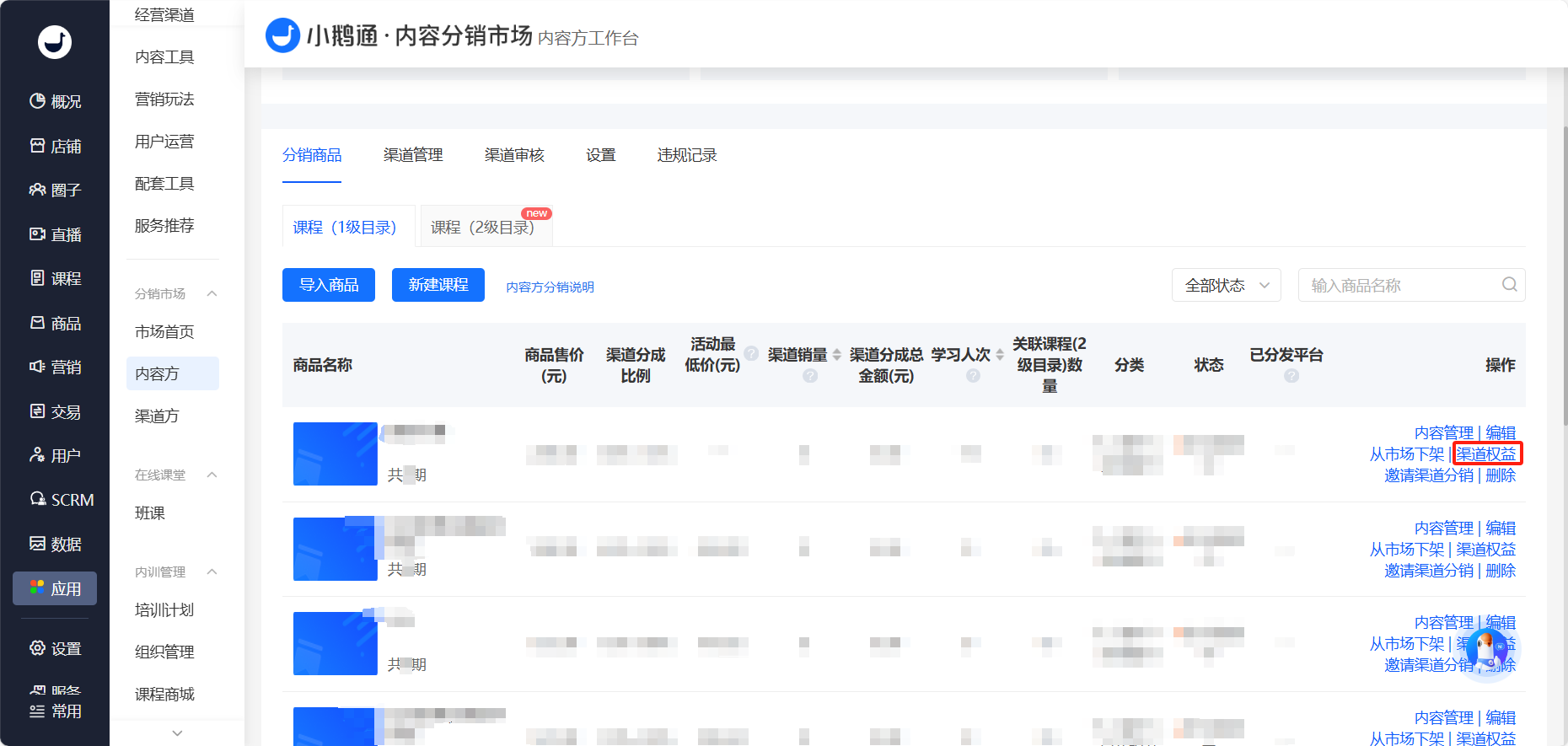Sort by 渠道销量 column
Image resolution: width=1568 pixels, height=746 pixels.
pyautogui.click(x=837, y=355)
